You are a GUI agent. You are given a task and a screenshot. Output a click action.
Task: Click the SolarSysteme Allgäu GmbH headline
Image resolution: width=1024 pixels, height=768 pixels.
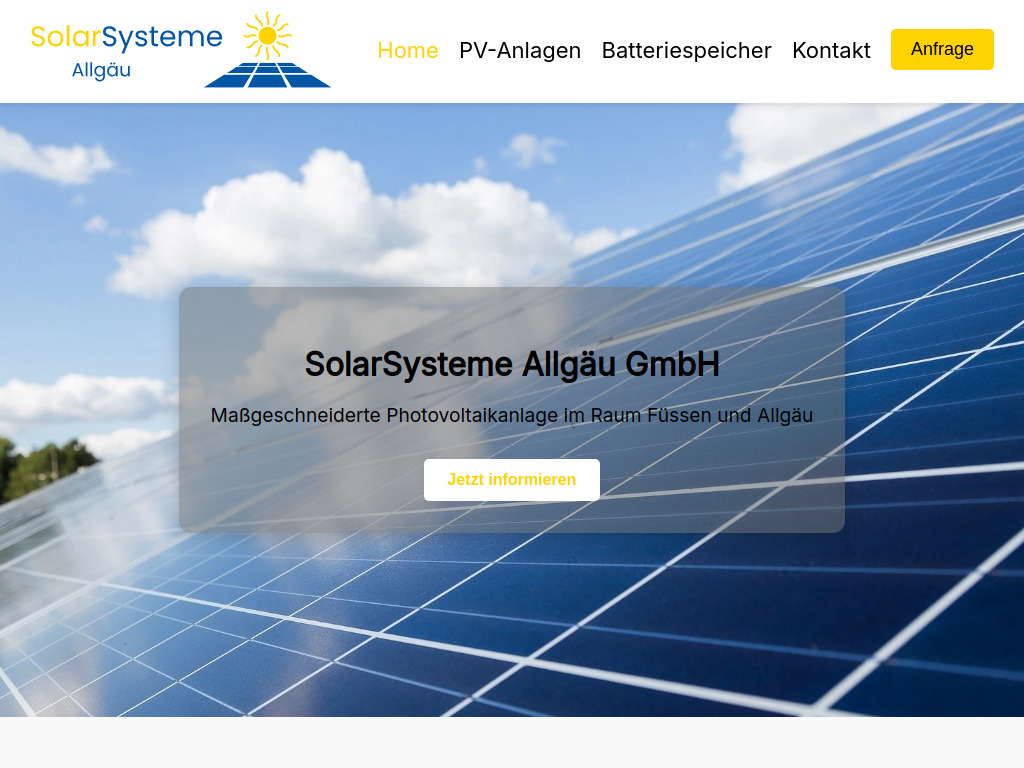(x=511, y=364)
